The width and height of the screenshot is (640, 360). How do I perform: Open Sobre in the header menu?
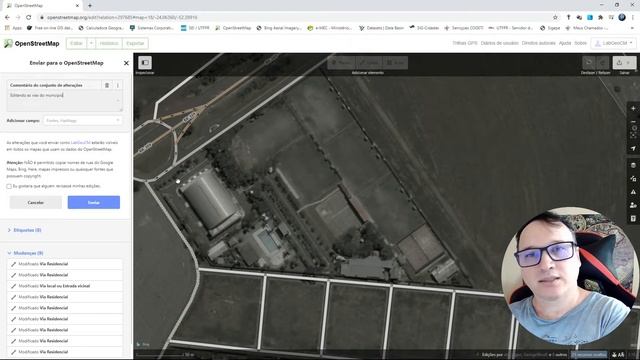(x=580, y=43)
